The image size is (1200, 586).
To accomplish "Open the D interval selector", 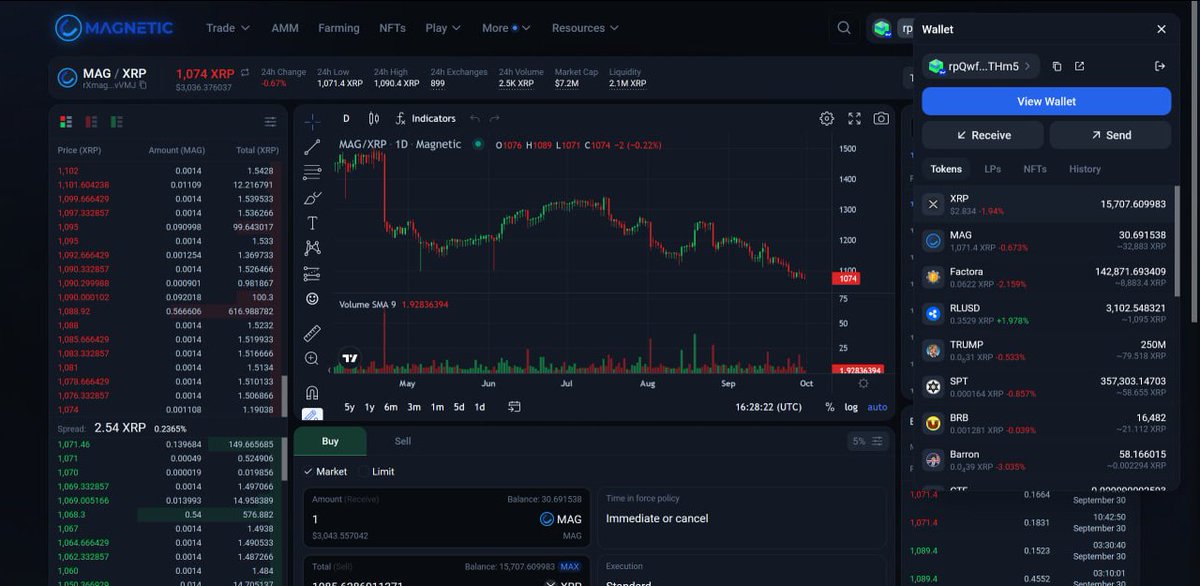I will [x=346, y=118].
